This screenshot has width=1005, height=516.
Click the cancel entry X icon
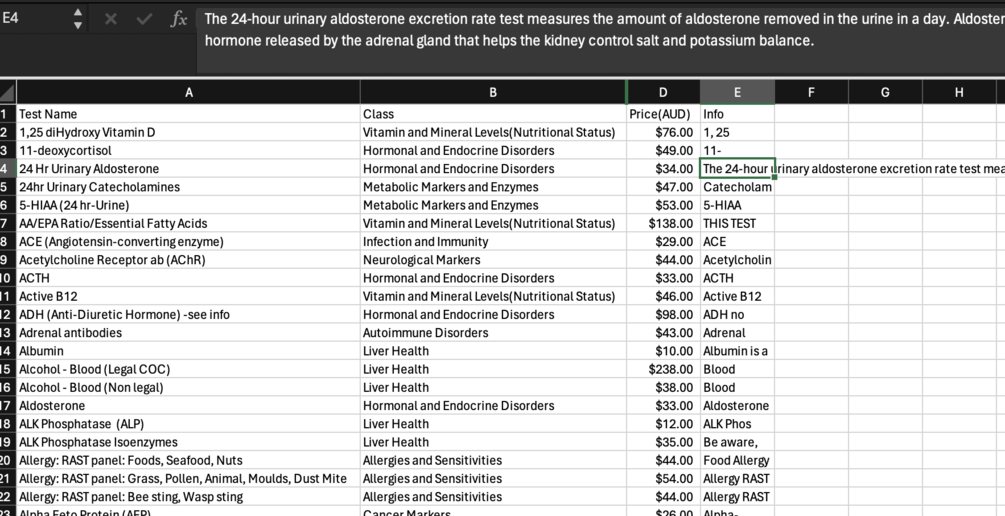[111, 19]
